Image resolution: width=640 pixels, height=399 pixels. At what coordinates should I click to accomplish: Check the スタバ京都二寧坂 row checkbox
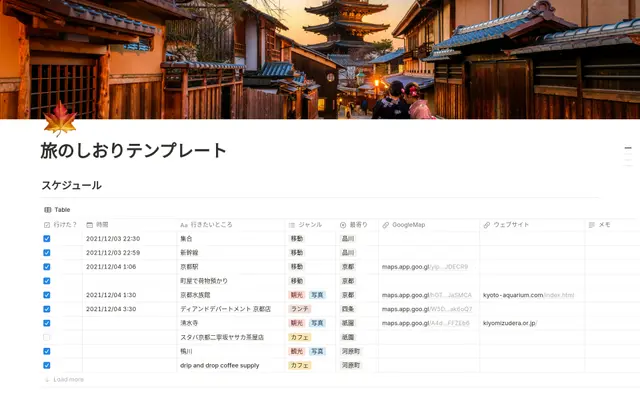coord(47,337)
